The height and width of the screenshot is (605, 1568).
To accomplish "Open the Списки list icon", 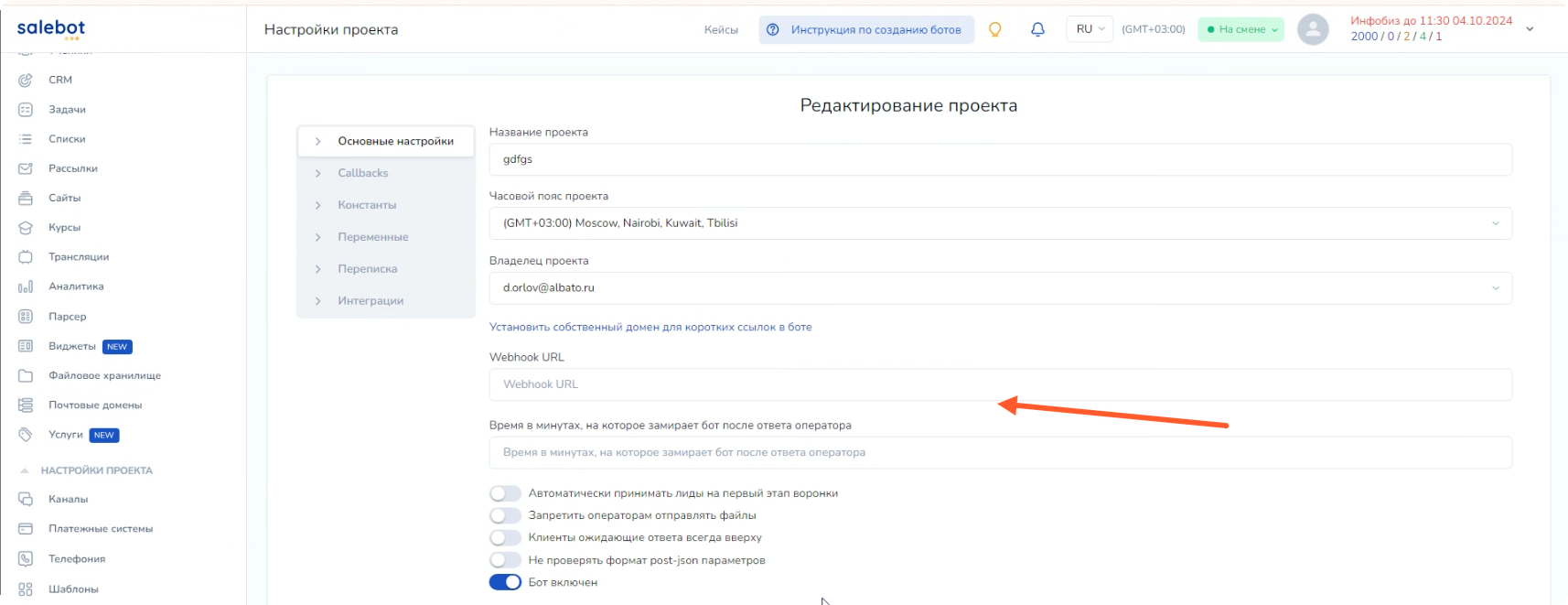I will click(x=26, y=139).
